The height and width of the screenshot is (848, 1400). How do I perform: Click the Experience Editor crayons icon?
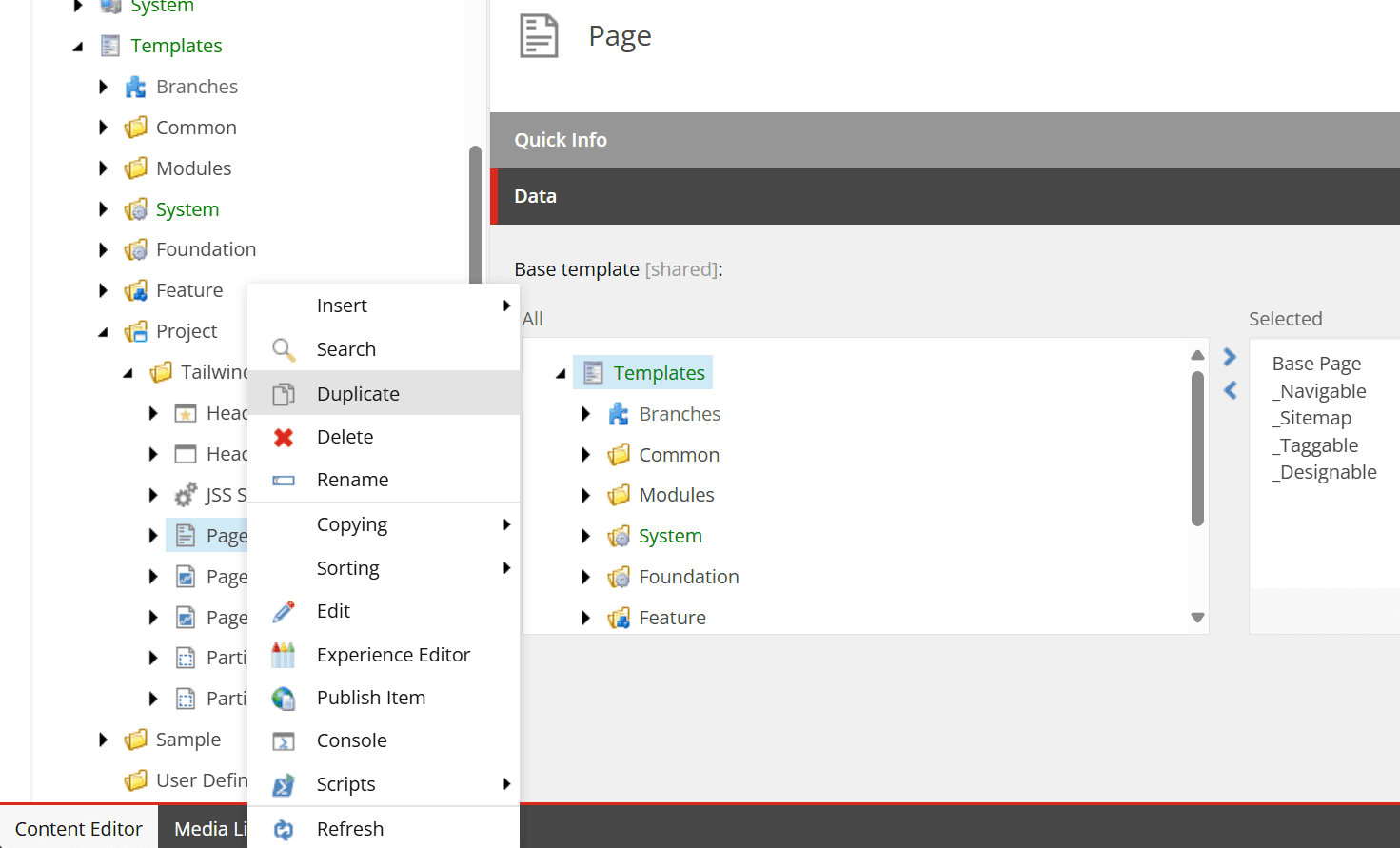tap(284, 655)
